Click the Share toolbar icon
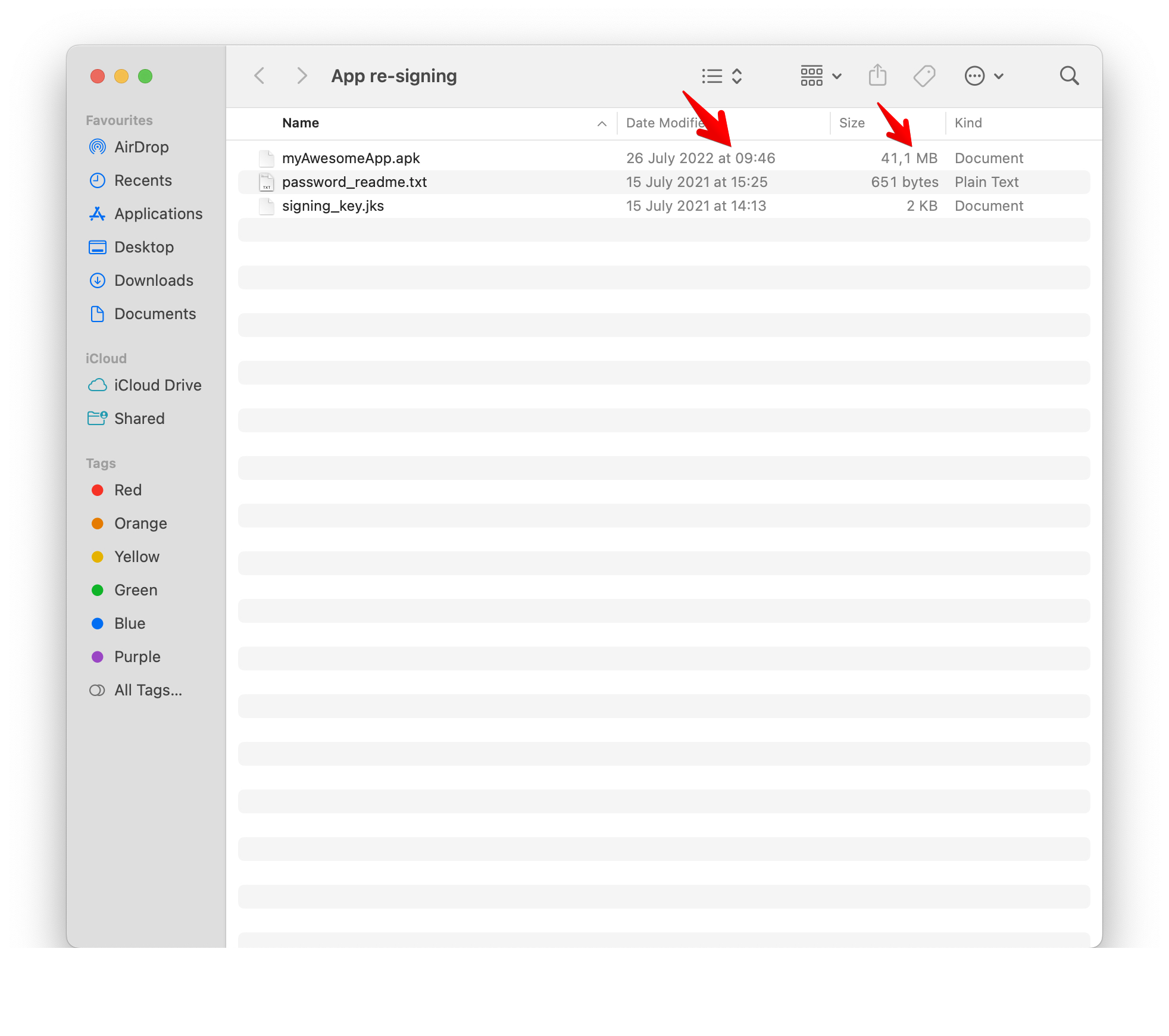Image resolution: width=1169 pixels, height=1036 pixels. [877, 76]
